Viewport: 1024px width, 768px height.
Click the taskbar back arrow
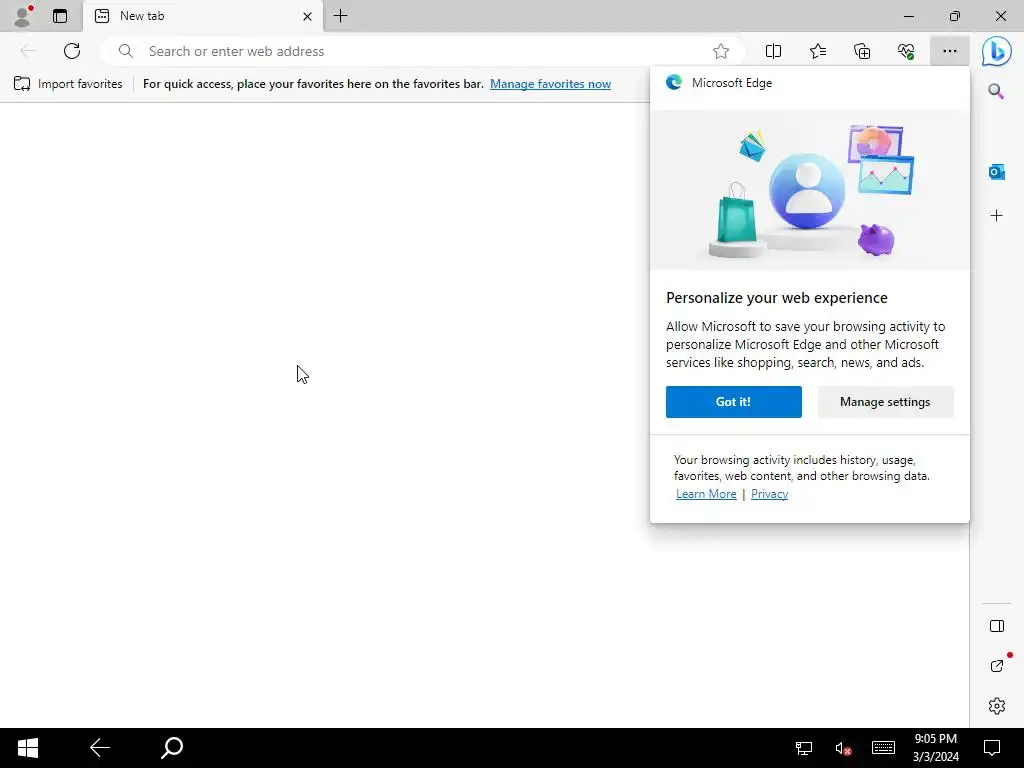(100, 748)
